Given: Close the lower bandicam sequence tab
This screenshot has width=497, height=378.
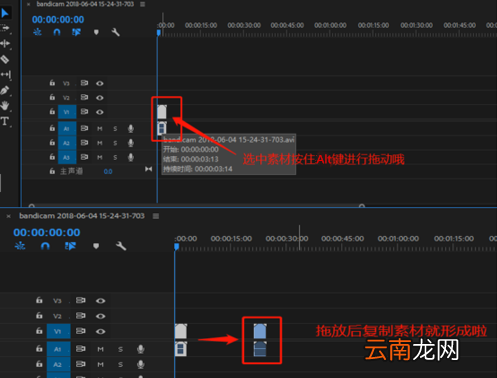Looking at the screenshot, I should point(9,216).
